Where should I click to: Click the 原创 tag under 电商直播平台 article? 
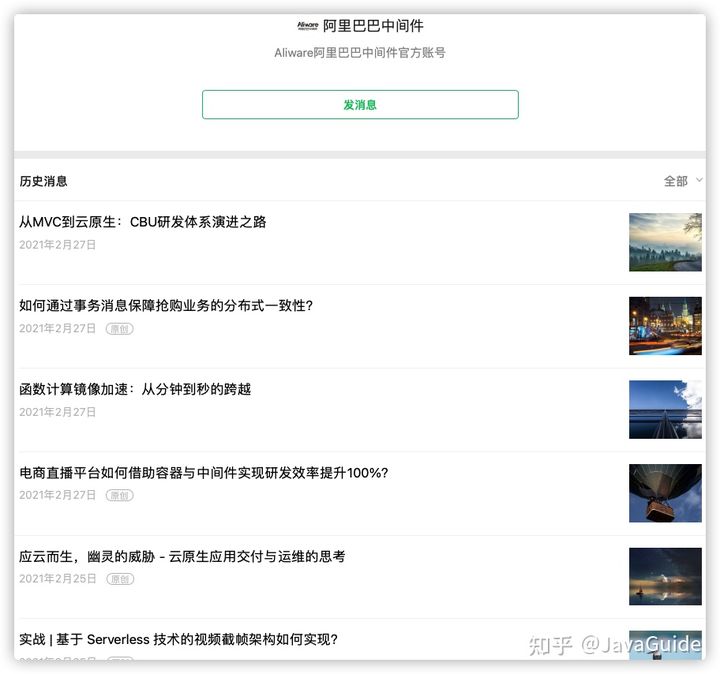(x=119, y=495)
